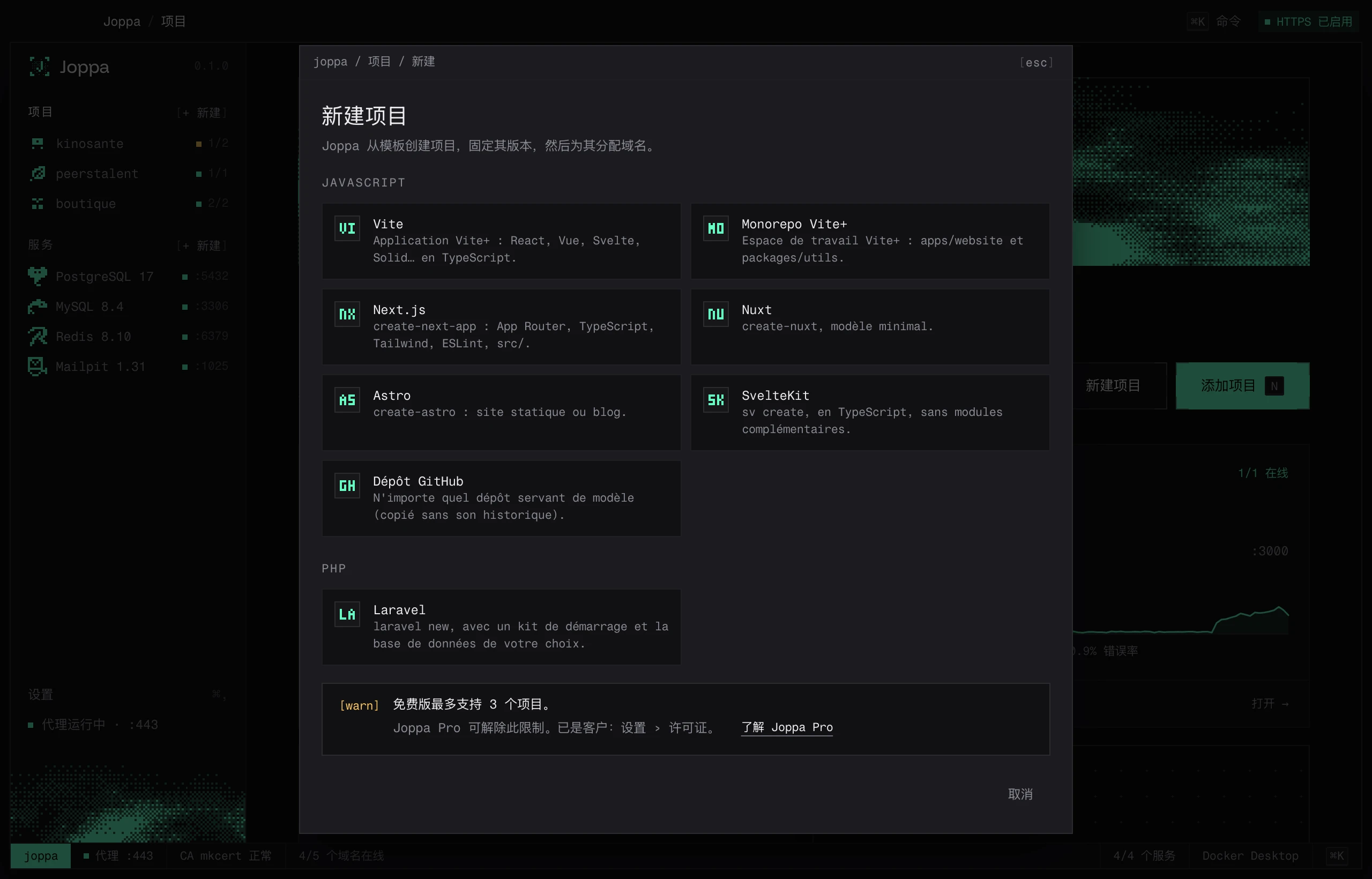Screen dimensions: 1372x879
Task: Click the HTTPS 已启用 status badge
Action: tap(1309, 21)
